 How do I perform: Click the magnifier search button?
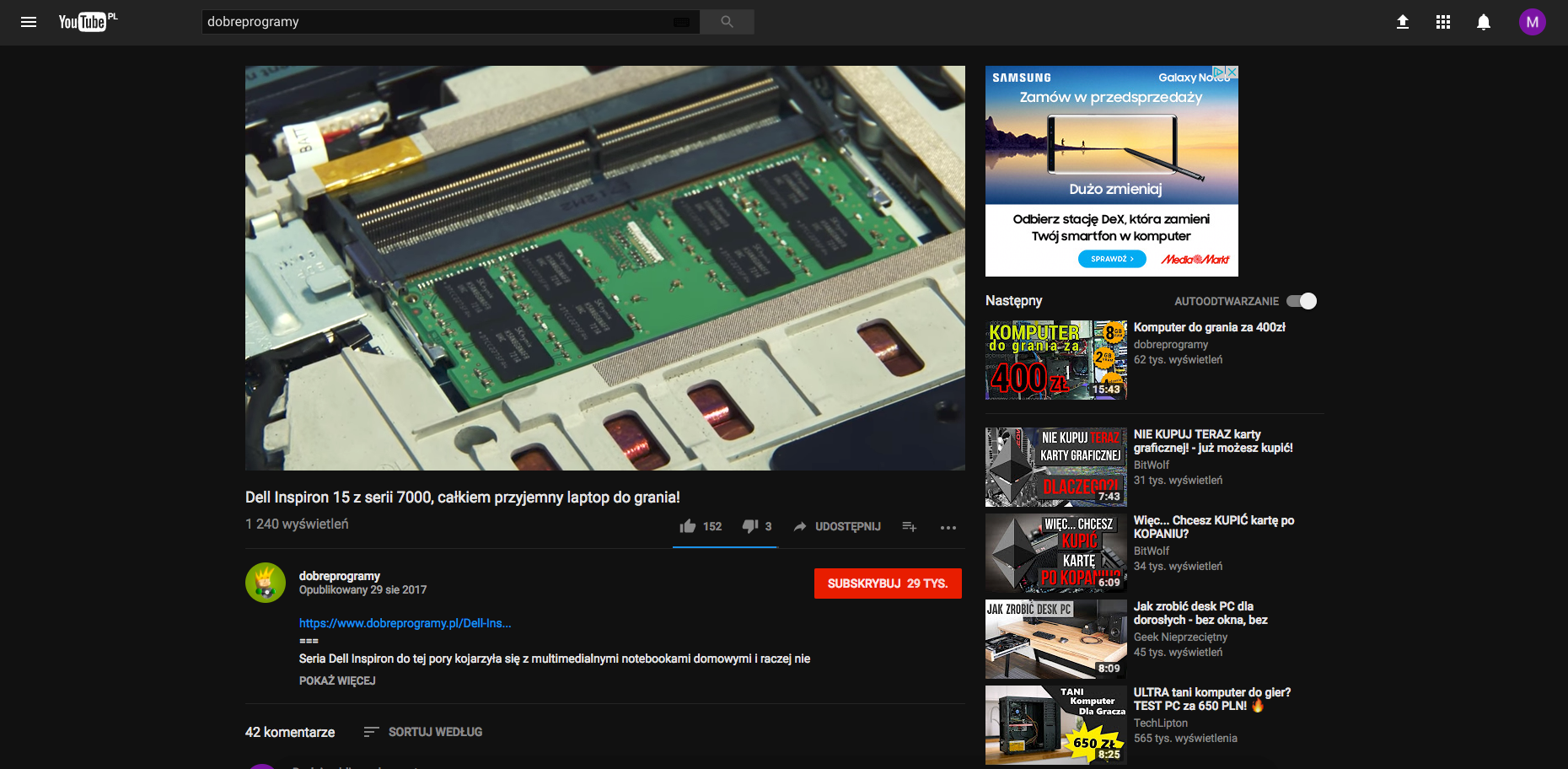point(727,22)
